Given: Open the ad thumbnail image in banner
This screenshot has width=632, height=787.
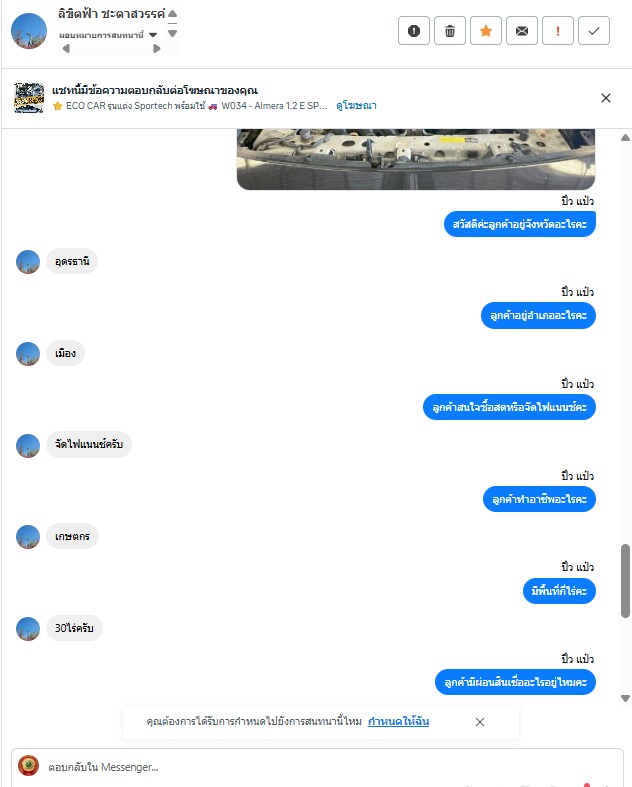Looking at the screenshot, I should [29, 98].
